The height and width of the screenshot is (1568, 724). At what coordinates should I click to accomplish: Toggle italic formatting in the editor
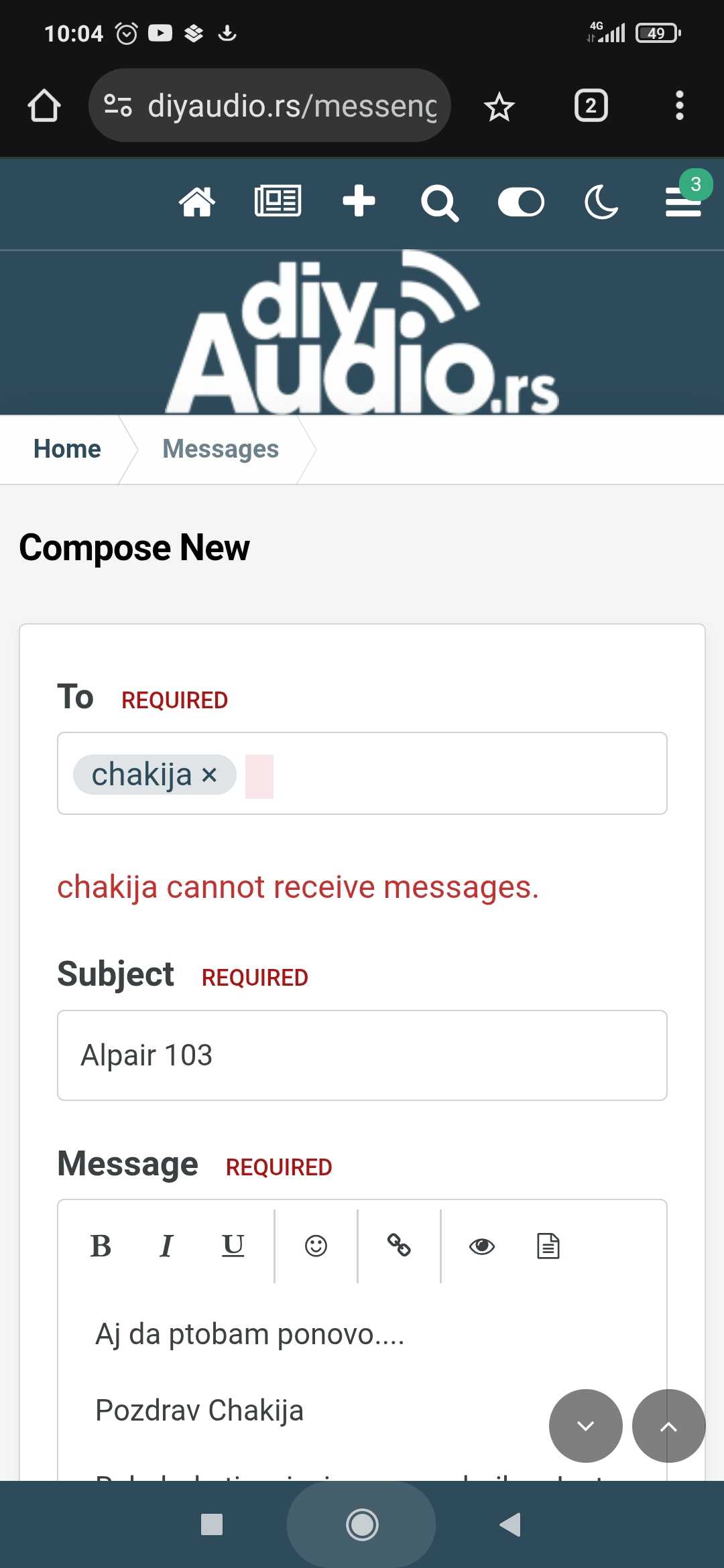166,1246
